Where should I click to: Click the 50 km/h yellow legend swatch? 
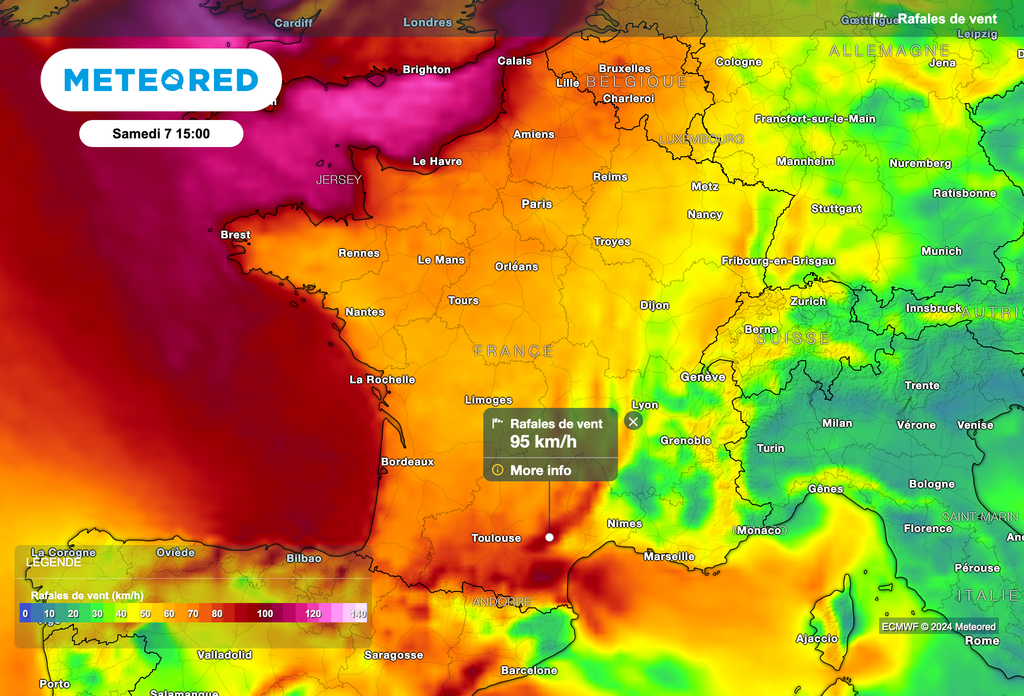[145, 614]
